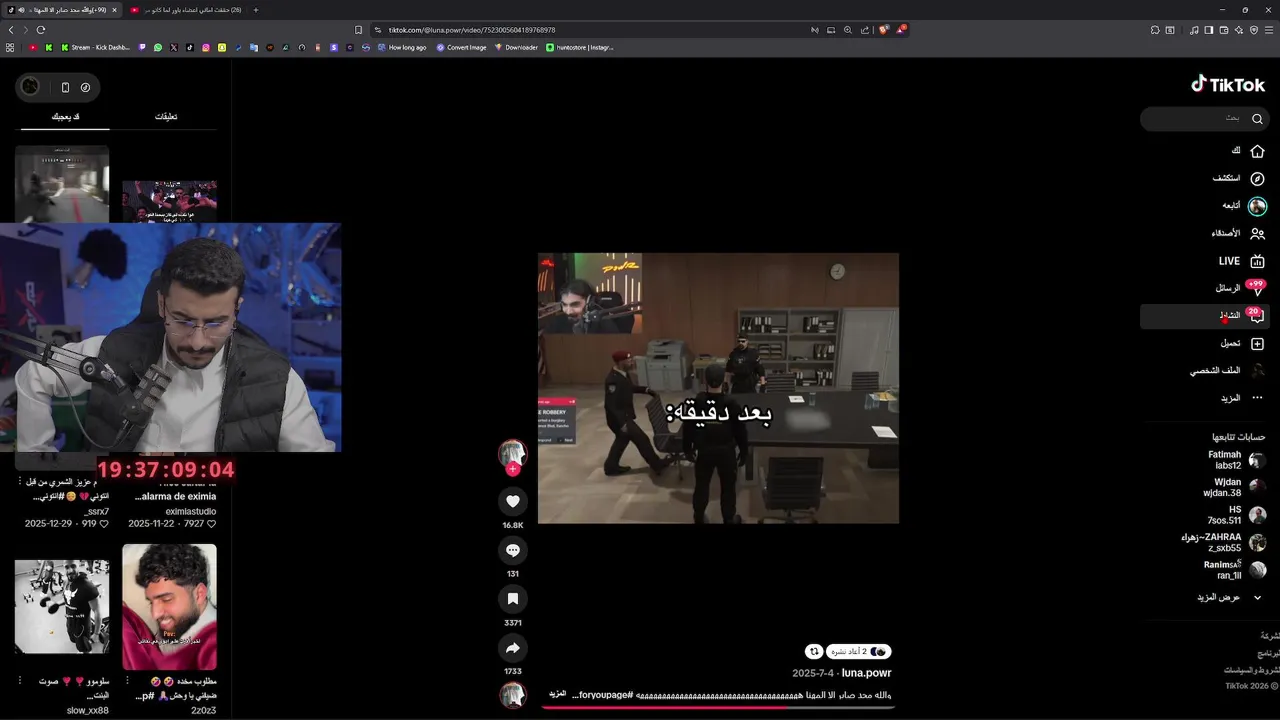
Task: Open the Downloader bookmark
Action: click(x=516, y=47)
